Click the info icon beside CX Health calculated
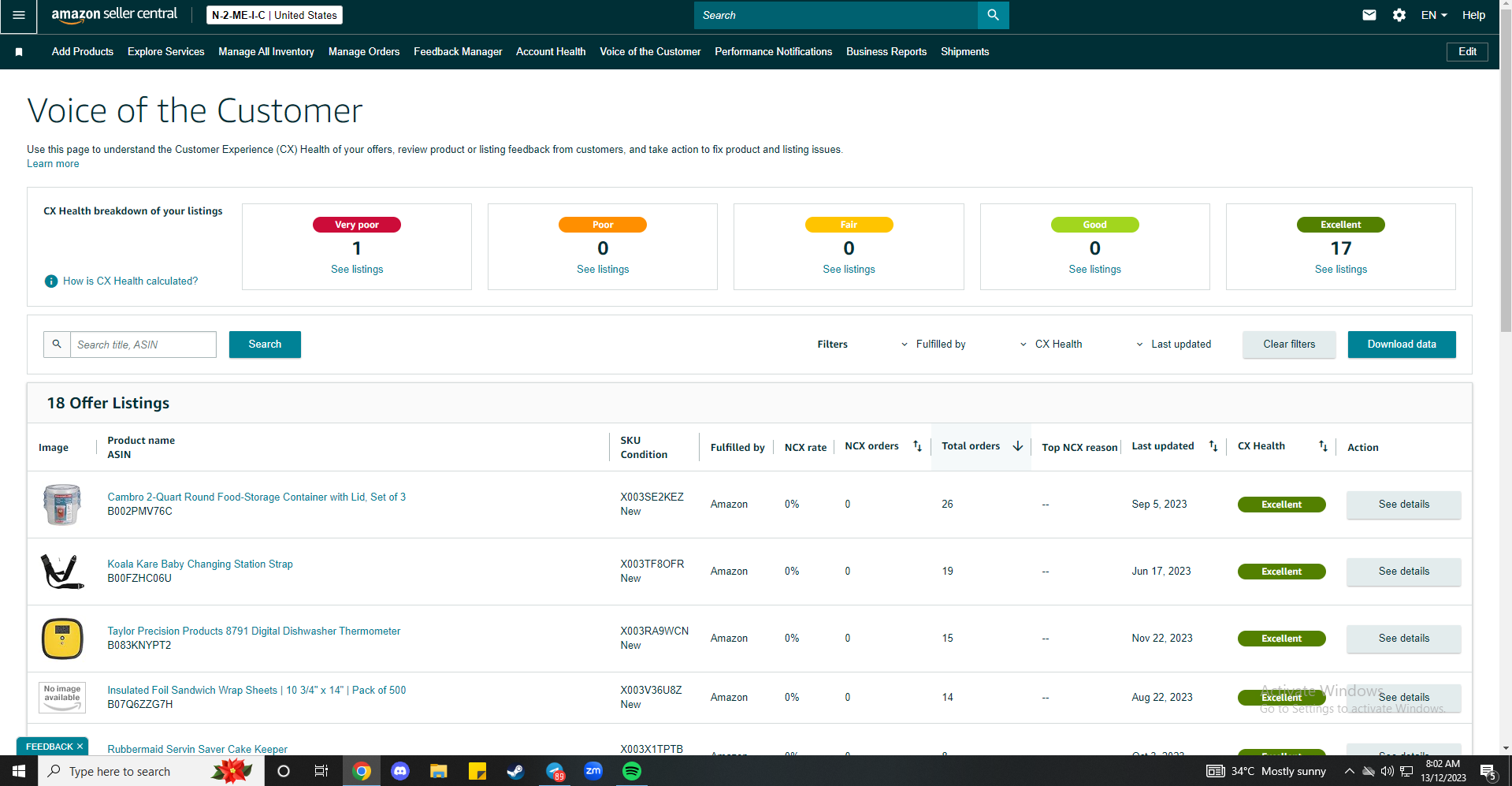 (x=51, y=281)
